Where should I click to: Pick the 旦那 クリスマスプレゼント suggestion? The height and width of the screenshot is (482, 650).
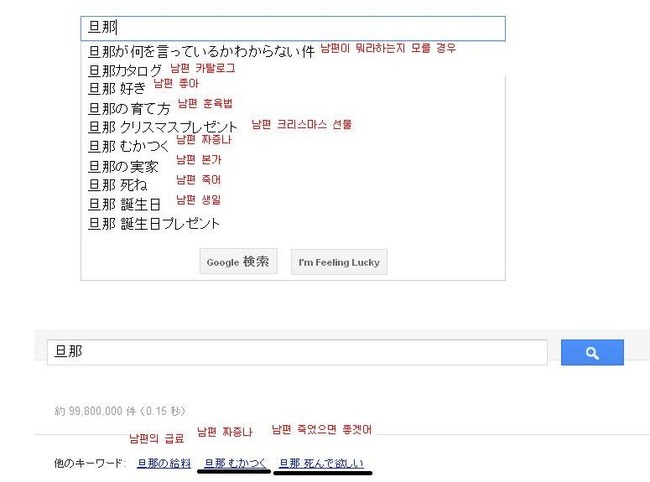coord(162,127)
